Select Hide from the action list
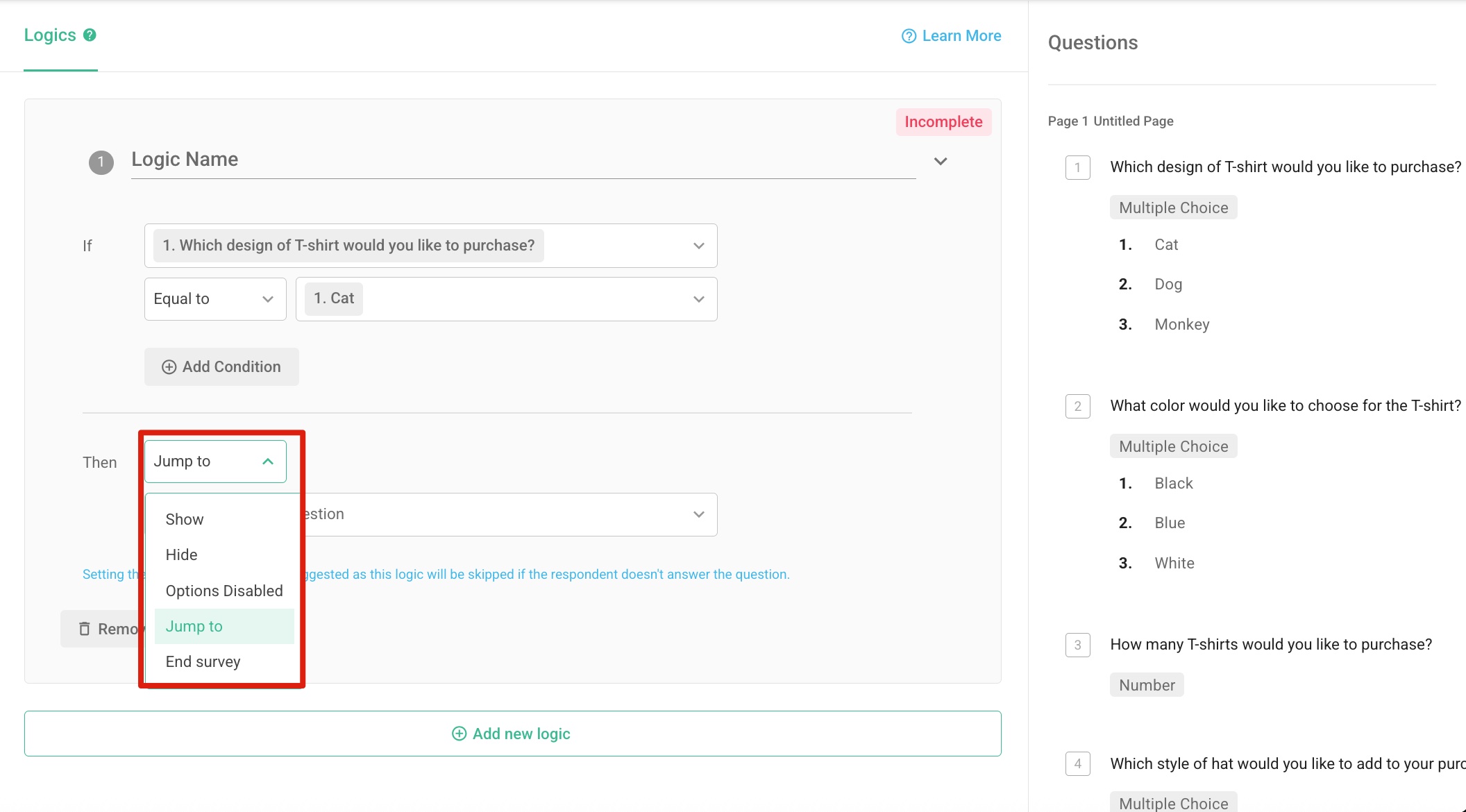Viewport: 1466px width, 812px height. pyautogui.click(x=180, y=554)
